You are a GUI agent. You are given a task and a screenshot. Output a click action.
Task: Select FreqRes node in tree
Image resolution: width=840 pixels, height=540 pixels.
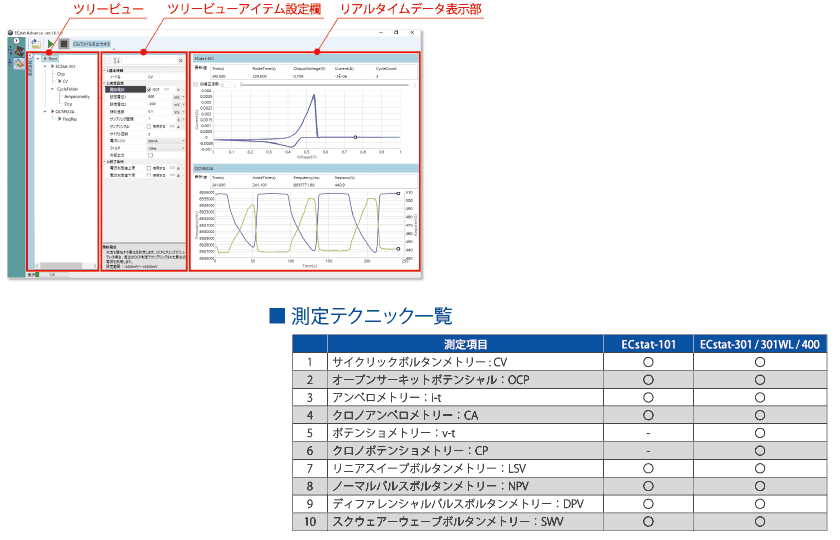(x=67, y=119)
